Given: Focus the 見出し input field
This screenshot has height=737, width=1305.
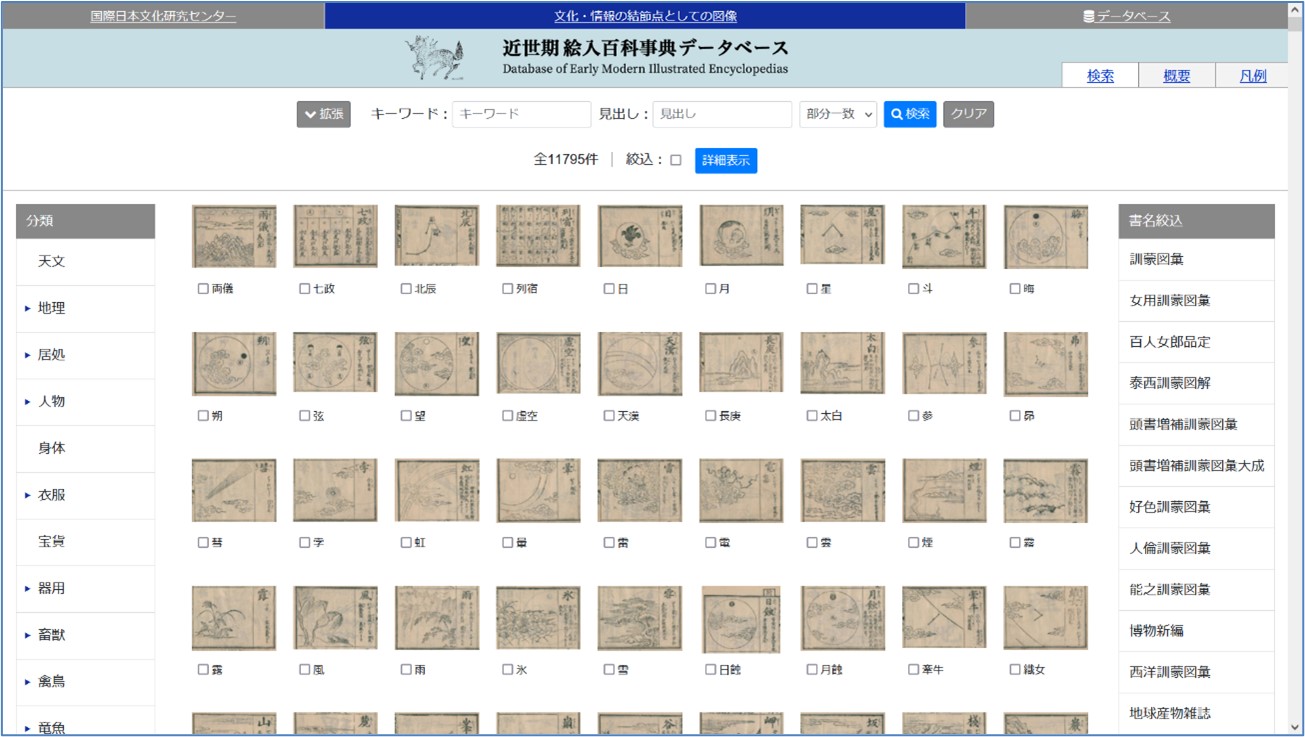Looking at the screenshot, I should pyautogui.click(x=722, y=114).
